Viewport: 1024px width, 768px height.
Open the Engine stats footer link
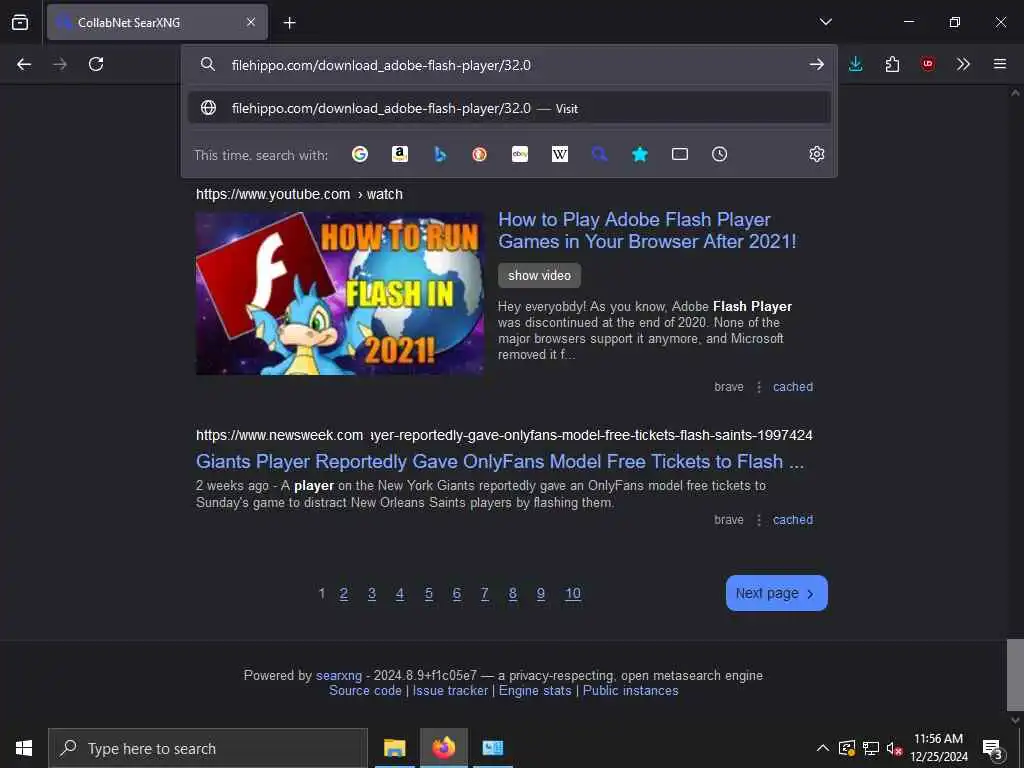coord(535,690)
